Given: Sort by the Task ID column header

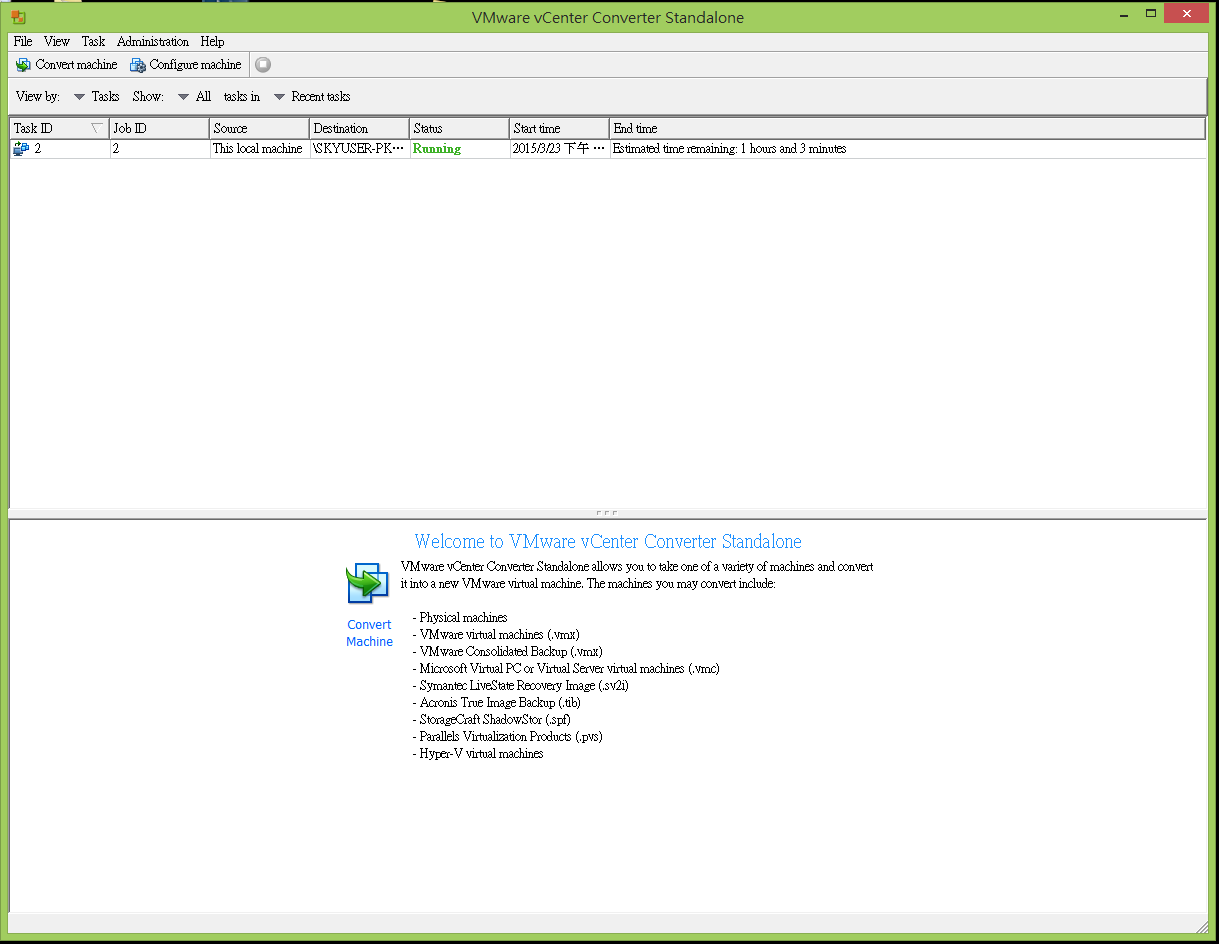Looking at the screenshot, I should (x=60, y=129).
